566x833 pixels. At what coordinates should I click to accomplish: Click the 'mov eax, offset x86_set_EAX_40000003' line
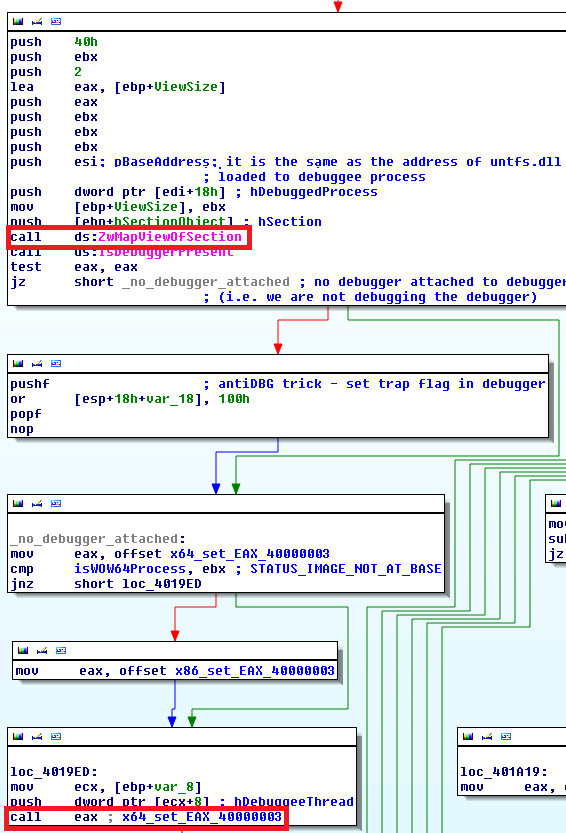tap(175, 671)
